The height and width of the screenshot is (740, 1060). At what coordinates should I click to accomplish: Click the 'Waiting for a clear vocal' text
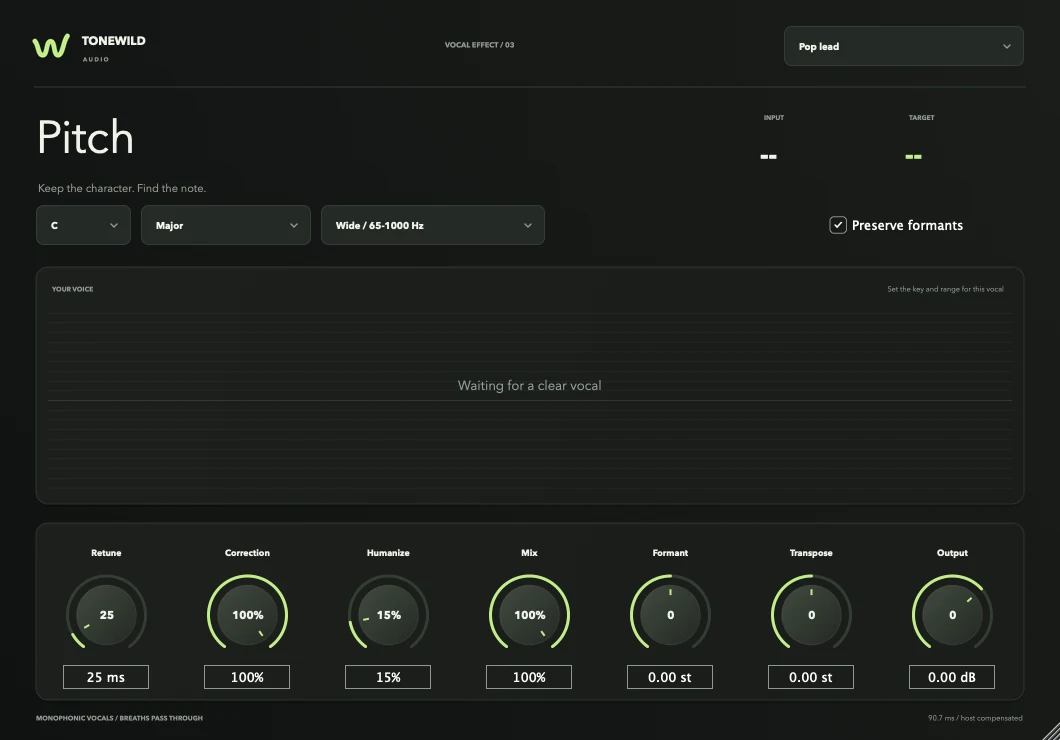coord(529,385)
